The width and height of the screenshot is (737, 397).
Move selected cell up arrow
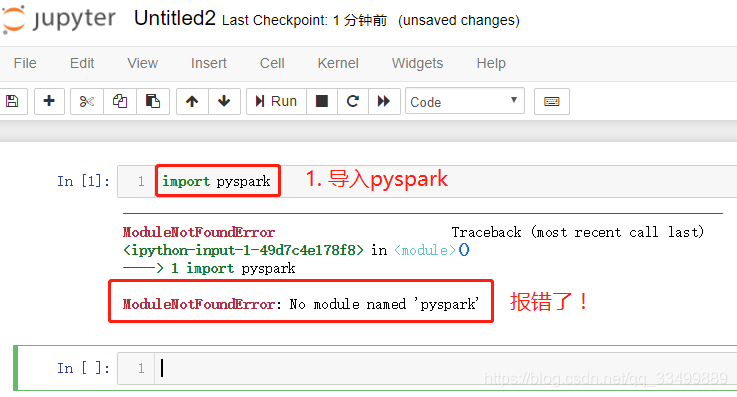click(192, 101)
